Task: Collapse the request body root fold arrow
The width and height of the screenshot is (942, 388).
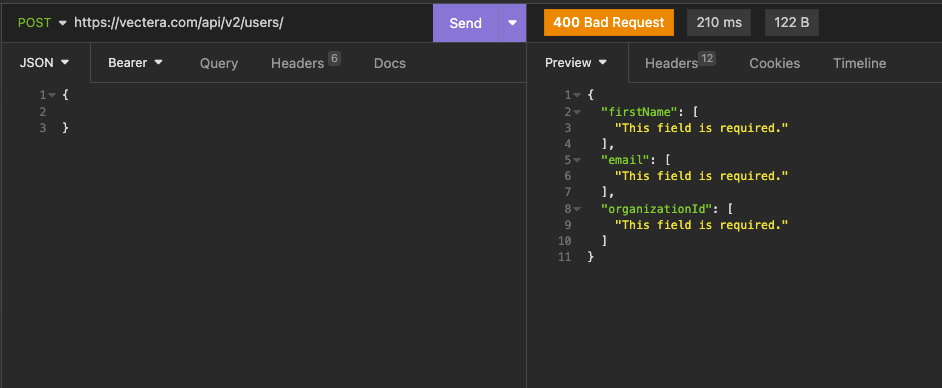Action: point(52,95)
